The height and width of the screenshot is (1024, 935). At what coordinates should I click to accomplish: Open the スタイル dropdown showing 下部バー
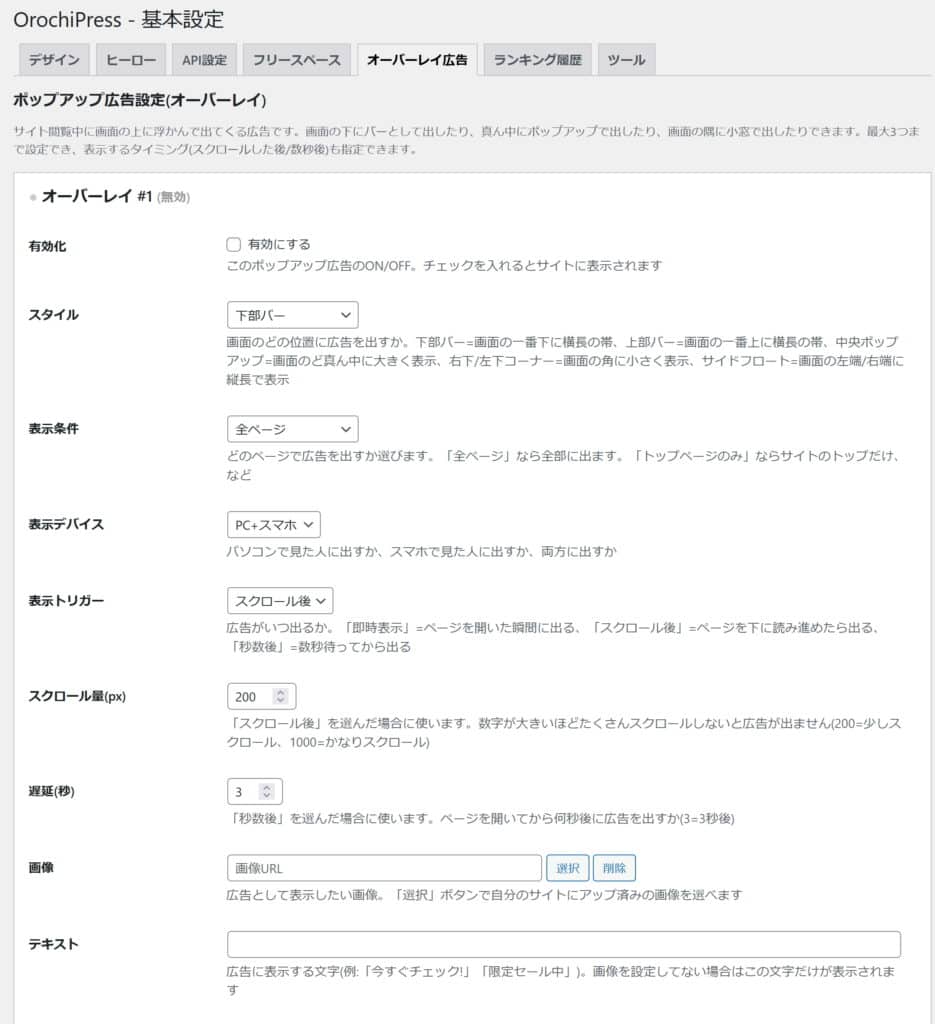[x=292, y=315]
